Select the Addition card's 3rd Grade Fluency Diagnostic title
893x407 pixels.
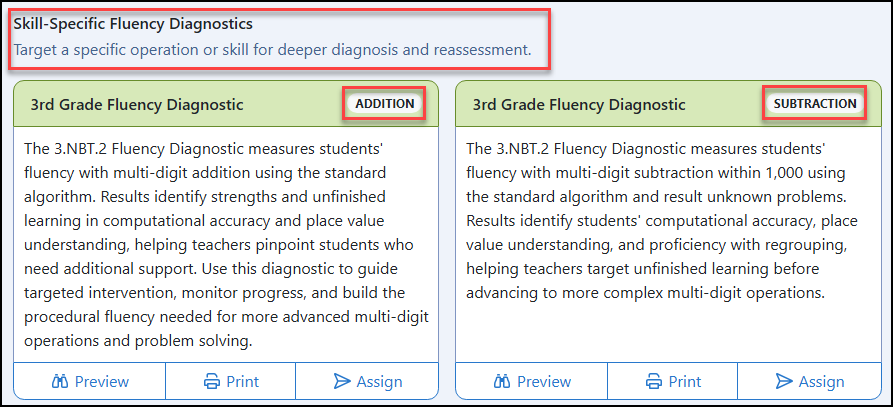click(137, 105)
